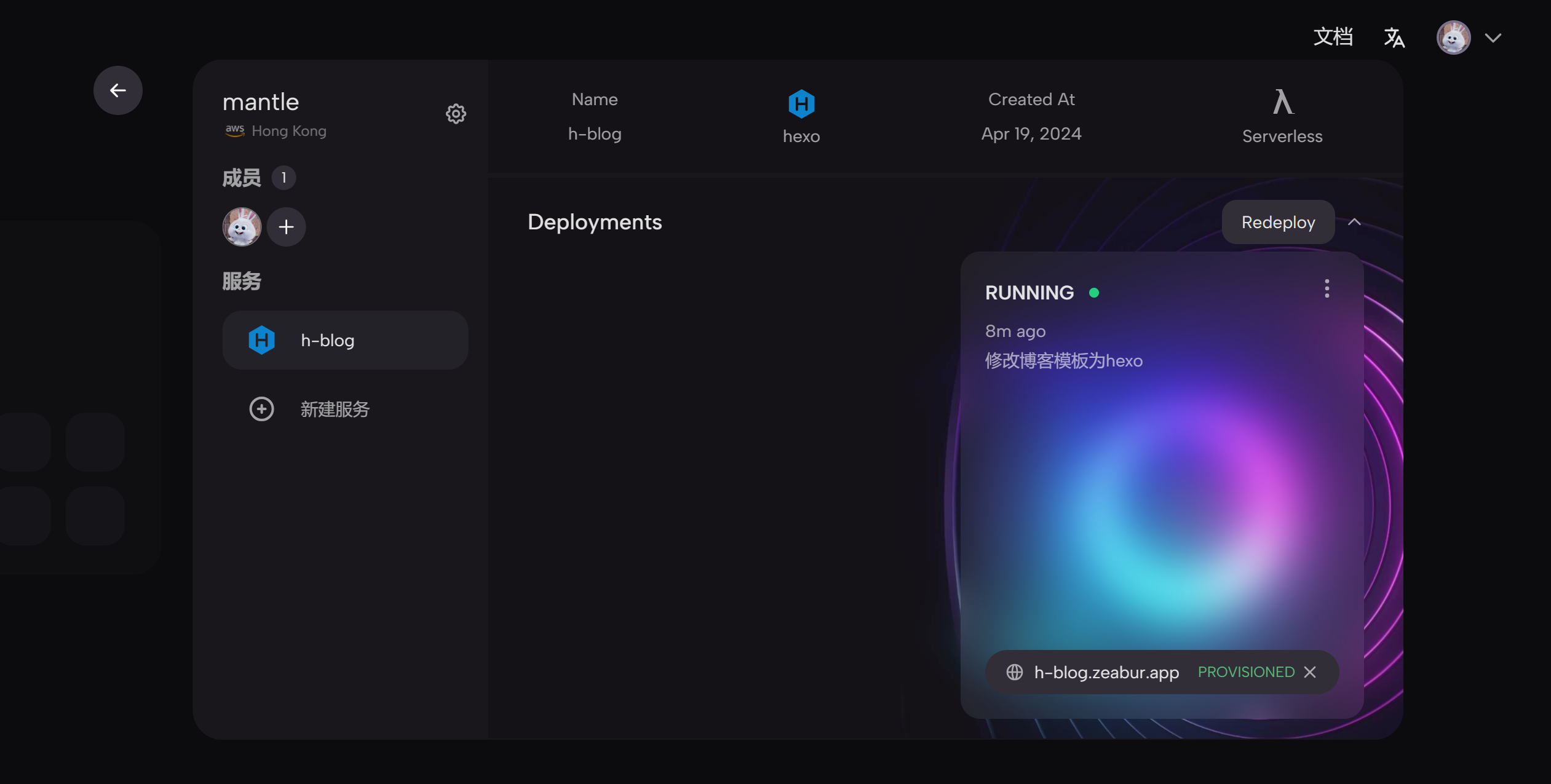This screenshot has height=784, width=1551.
Task: Open deployment three-dot options menu
Action: pos(1327,288)
